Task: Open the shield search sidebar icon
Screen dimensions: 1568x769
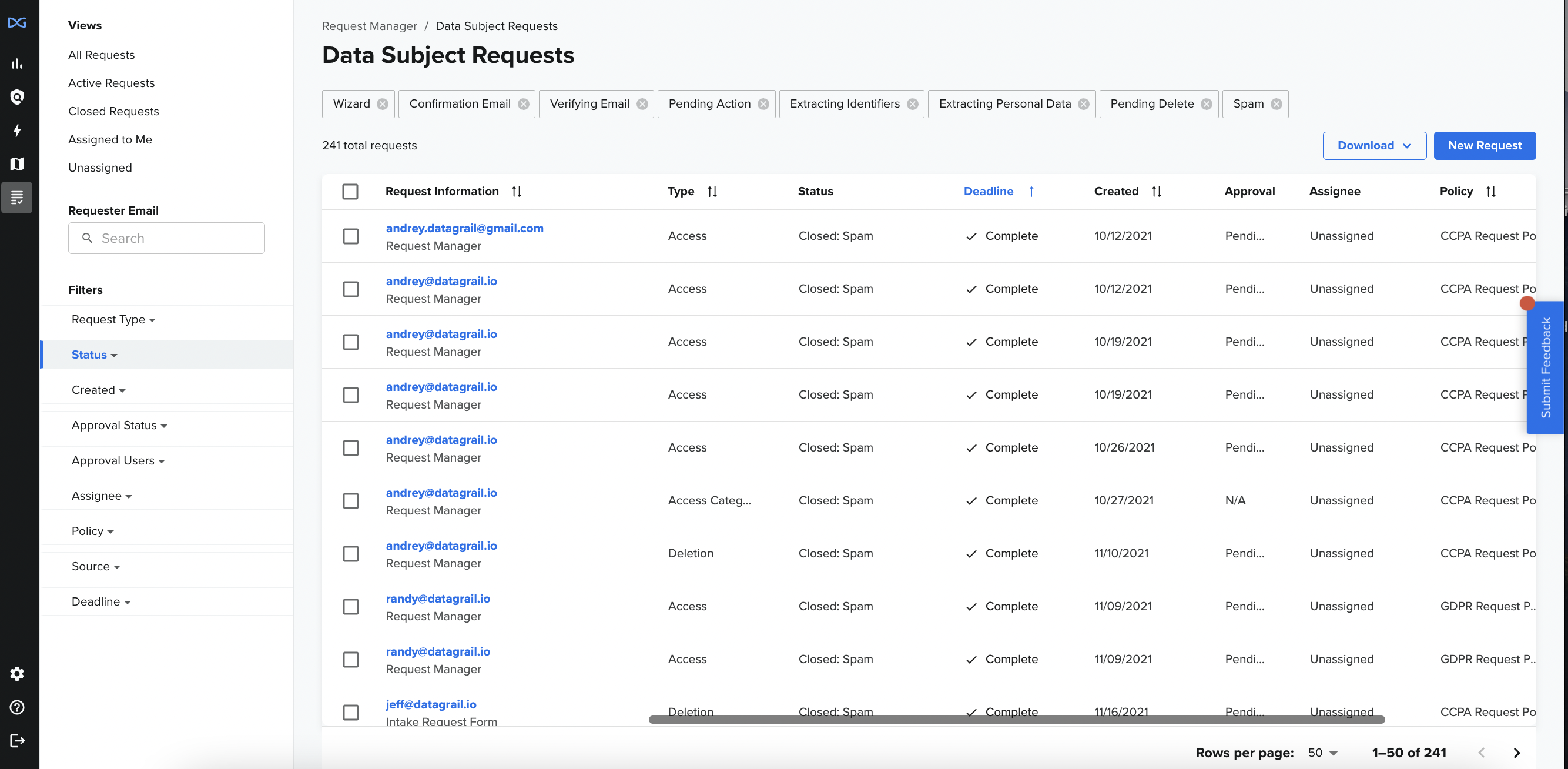Action: [17, 97]
